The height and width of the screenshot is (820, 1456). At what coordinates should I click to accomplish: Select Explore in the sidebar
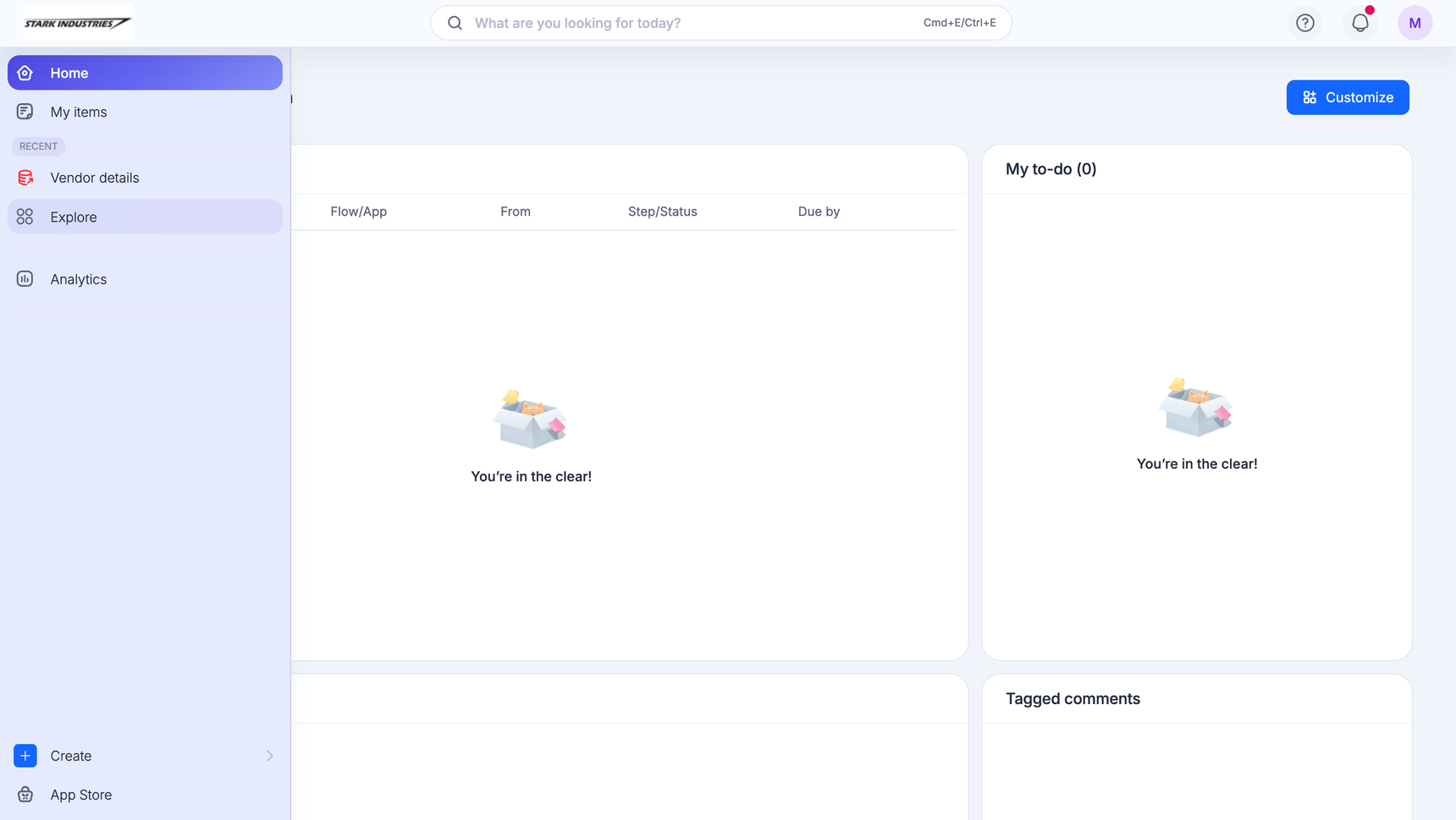145,217
